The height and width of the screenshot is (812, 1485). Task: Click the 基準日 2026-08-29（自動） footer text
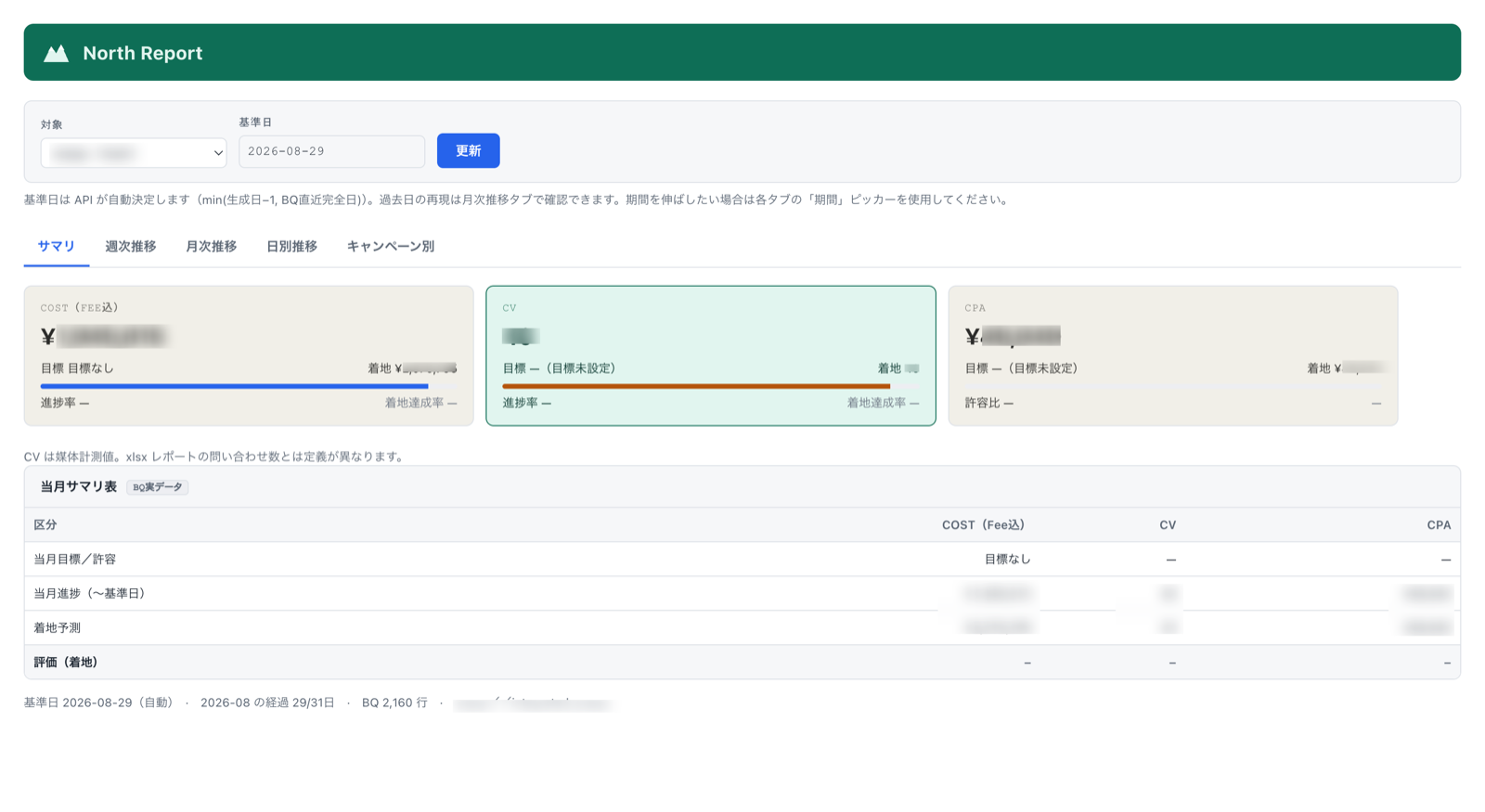coord(98,703)
